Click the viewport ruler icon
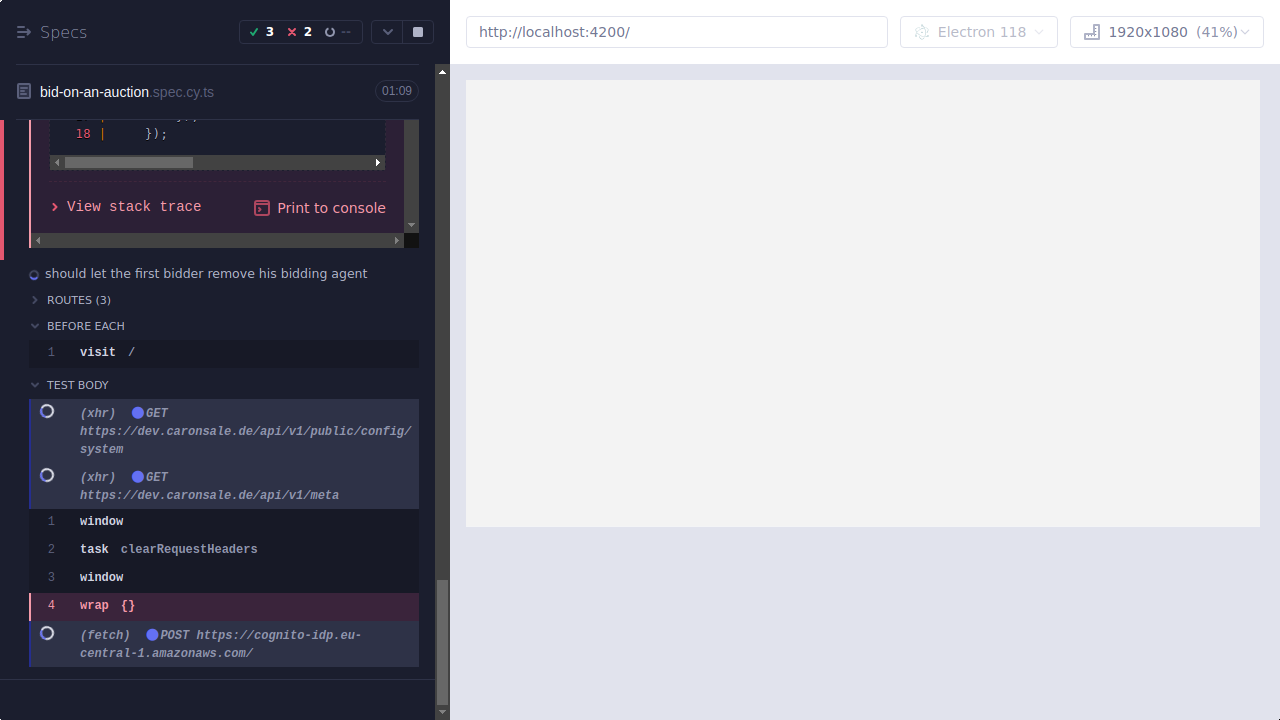Image resolution: width=1280 pixels, height=720 pixels. point(1090,31)
